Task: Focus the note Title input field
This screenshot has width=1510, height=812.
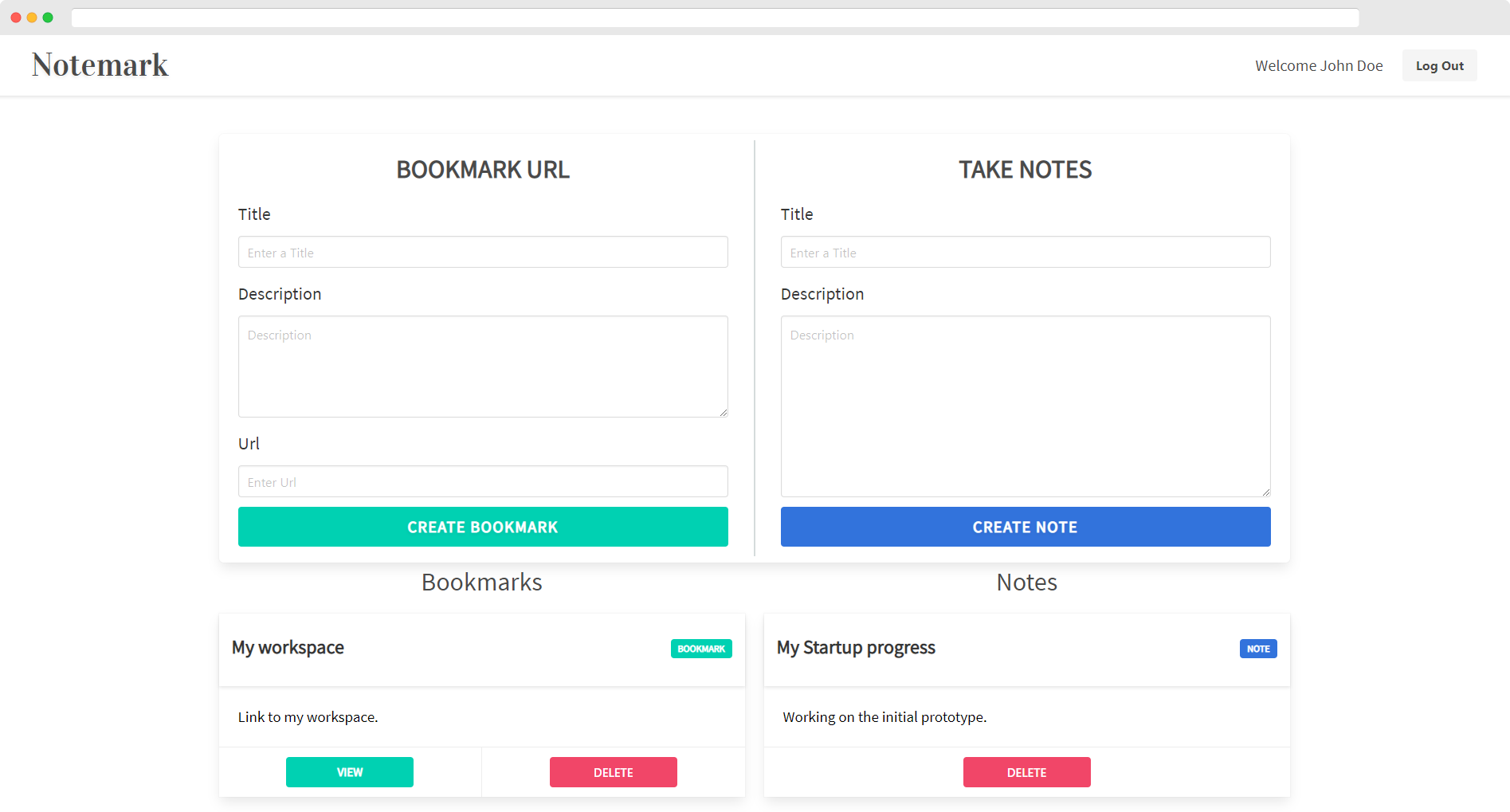Action: pos(1025,253)
